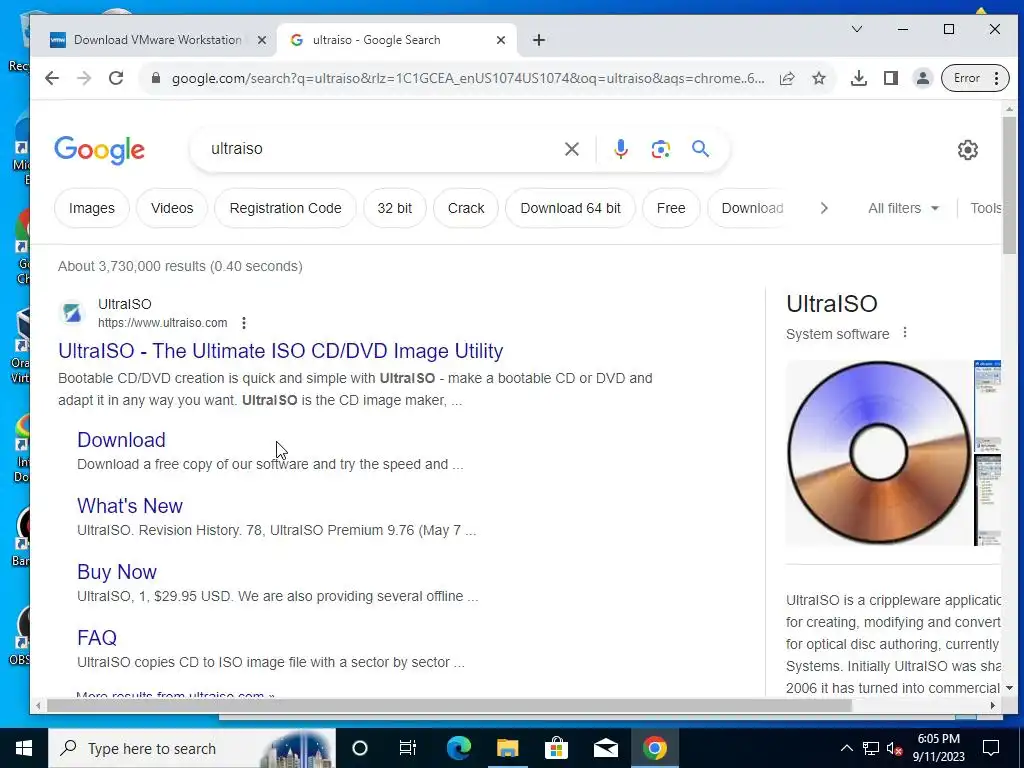Select the Download 64 bit filter chip
Screen dimensions: 1024x768
click(x=570, y=208)
